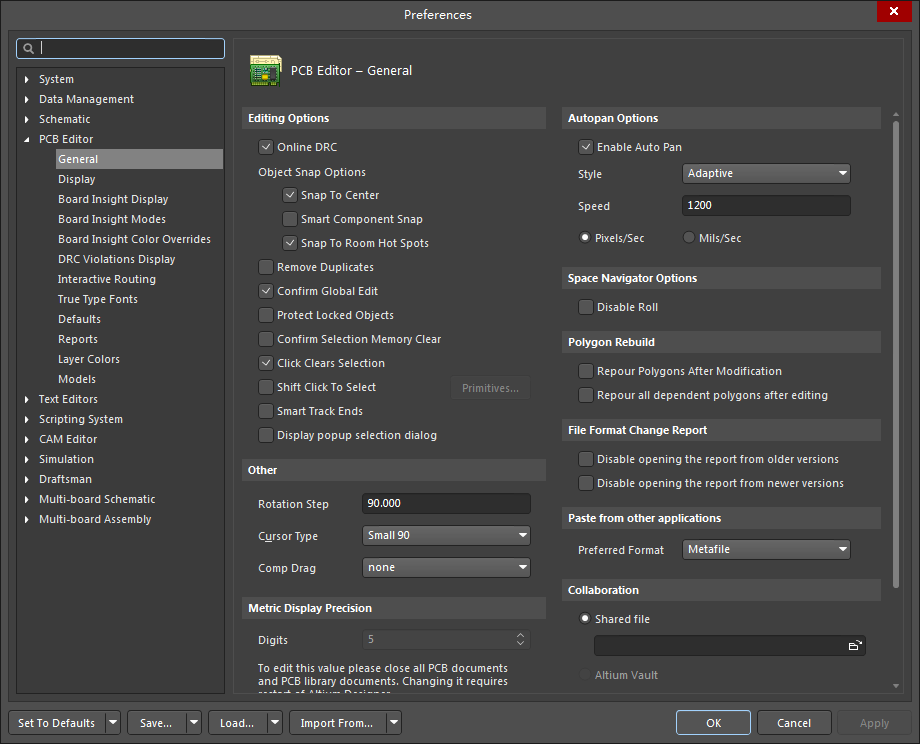This screenshot has height=744, width=920.
Task: Click the scroll down arrow
Action: 895,686
